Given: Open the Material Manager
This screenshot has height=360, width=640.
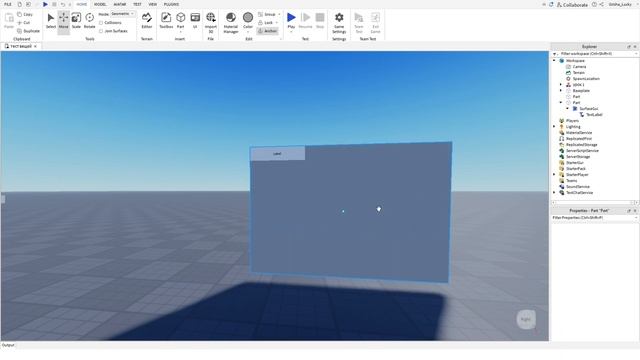Looking at the screenshot, I should [x=231, y=22].
